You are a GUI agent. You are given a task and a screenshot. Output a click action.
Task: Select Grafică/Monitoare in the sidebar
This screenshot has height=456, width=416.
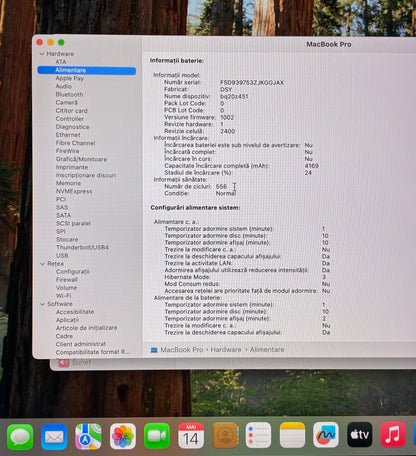click(81, 159)
